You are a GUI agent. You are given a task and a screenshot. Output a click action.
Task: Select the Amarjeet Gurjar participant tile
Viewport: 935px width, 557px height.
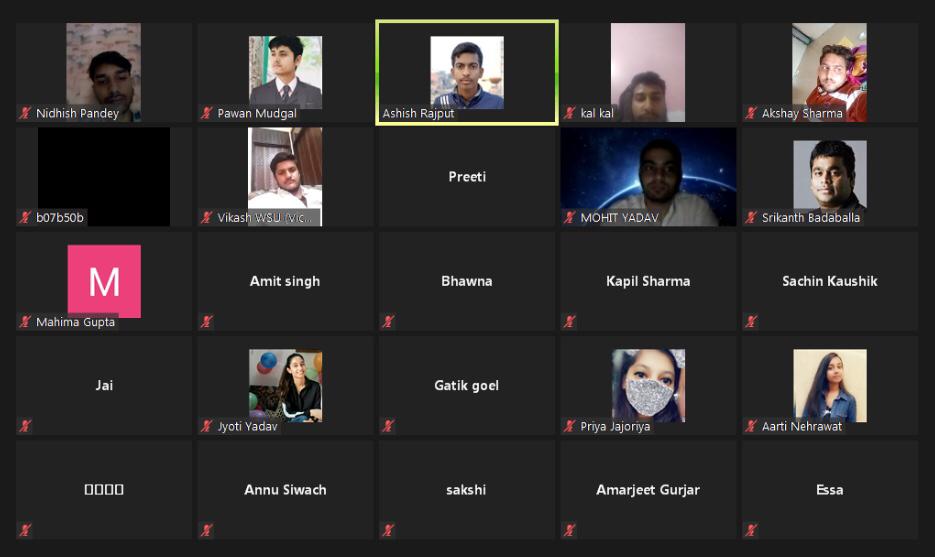648,490
